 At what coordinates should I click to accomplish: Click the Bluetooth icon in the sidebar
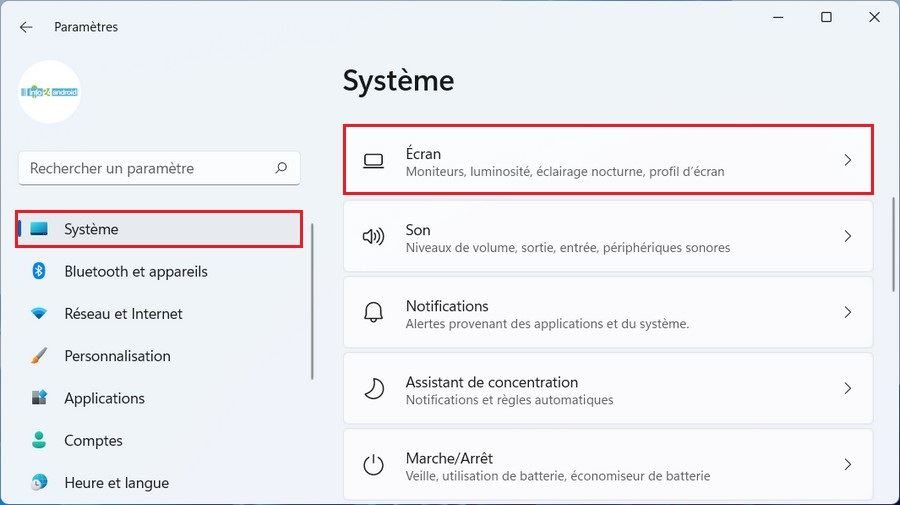pos(40,271)
